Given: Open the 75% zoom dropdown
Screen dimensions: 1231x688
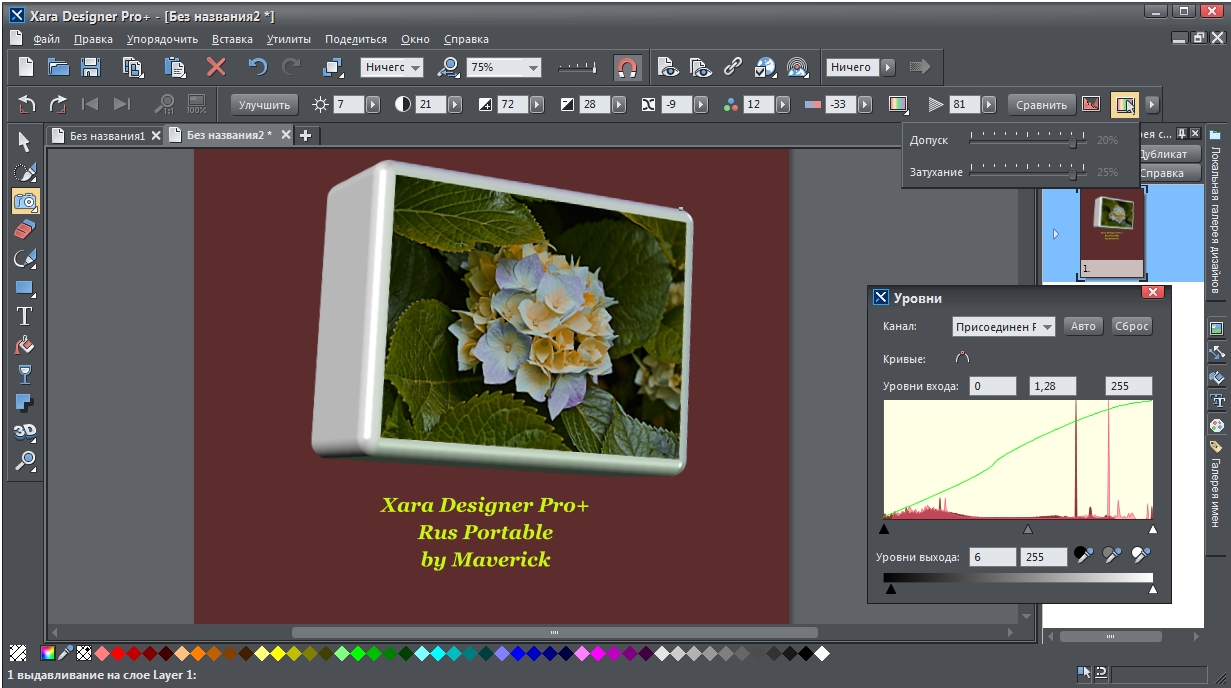Looking at the screenshot, I should coord(533,68).
